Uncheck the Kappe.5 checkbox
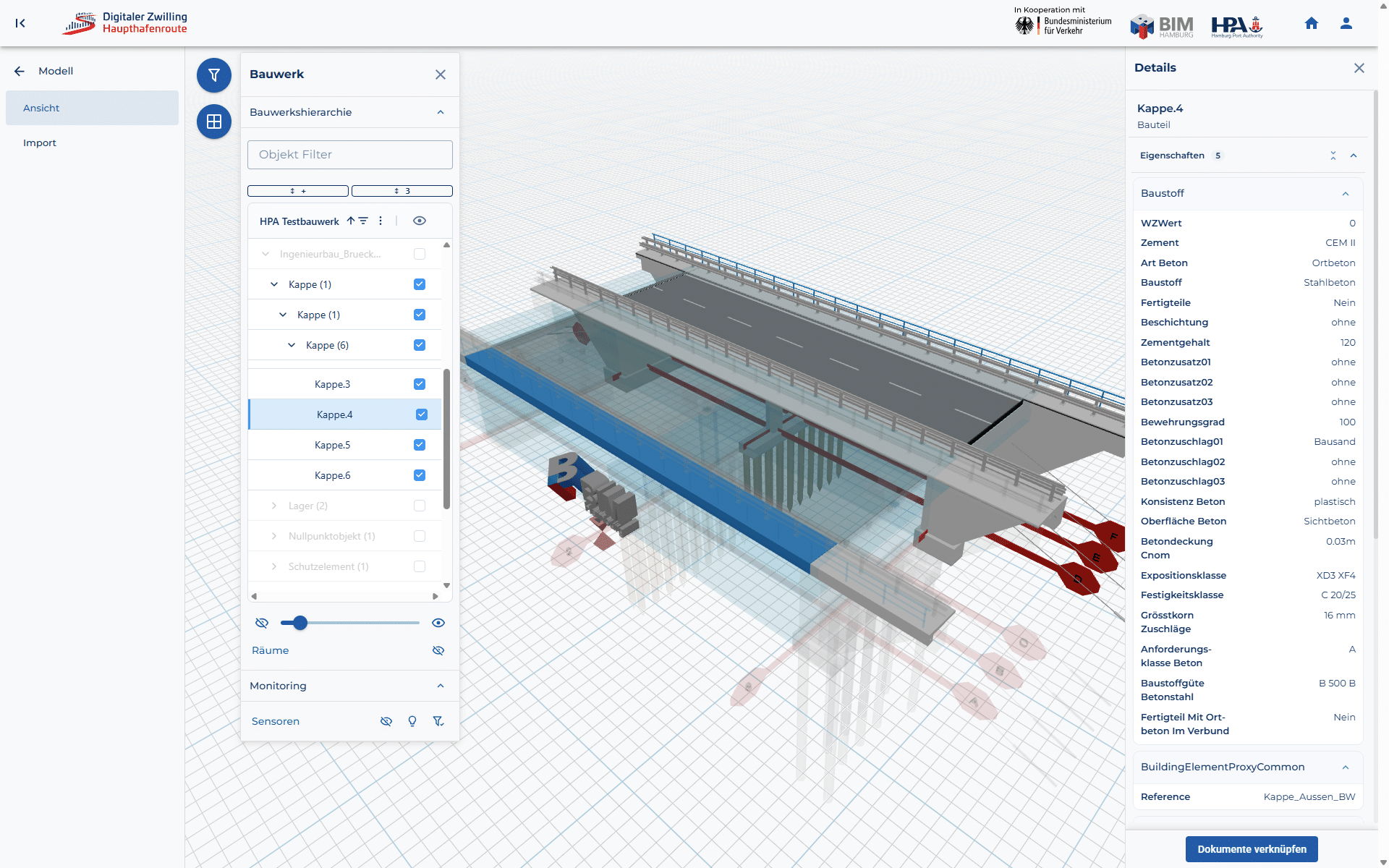 point(420,445)
